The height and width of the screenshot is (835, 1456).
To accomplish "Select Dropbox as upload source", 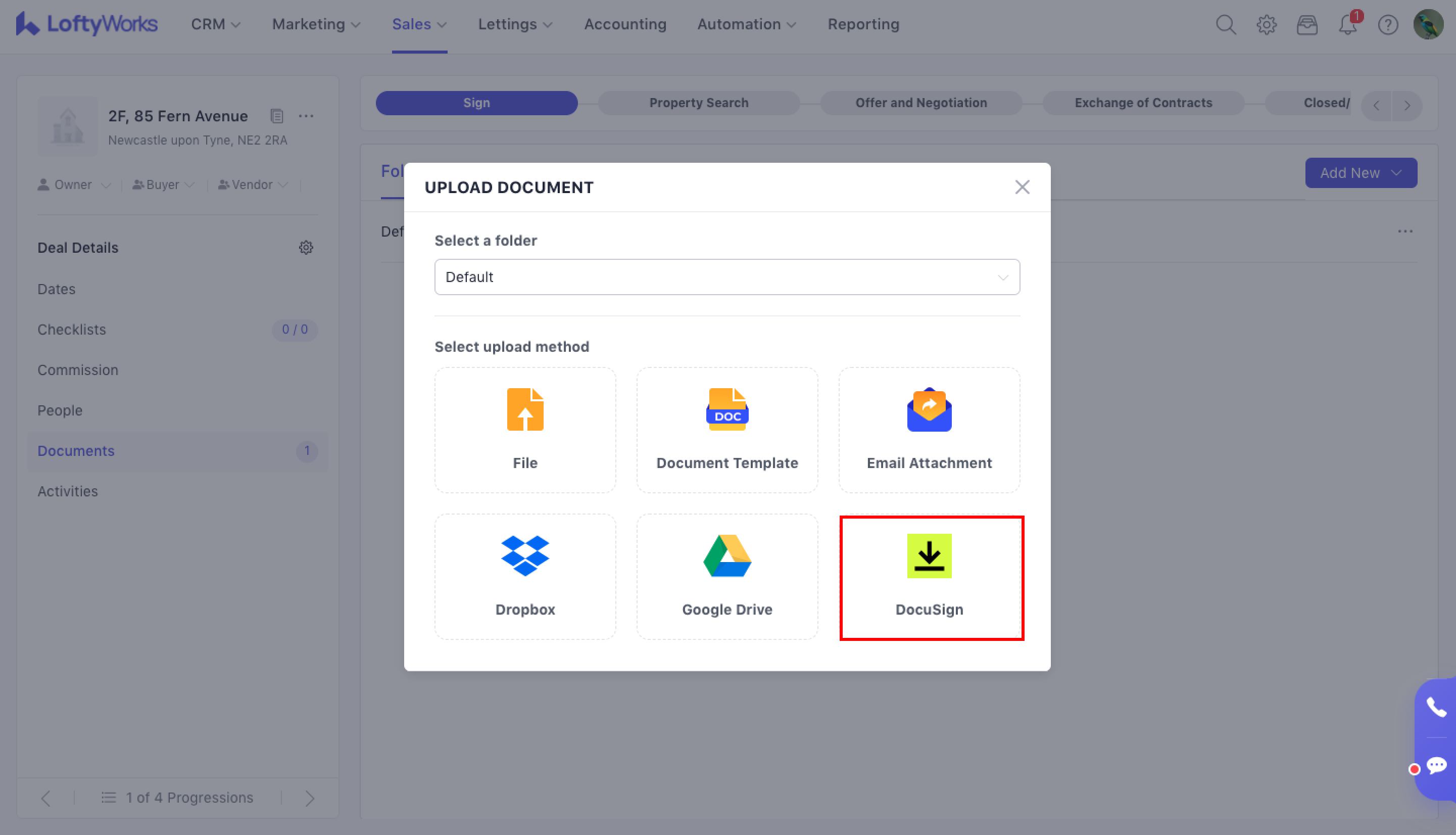I will point(524,576).
